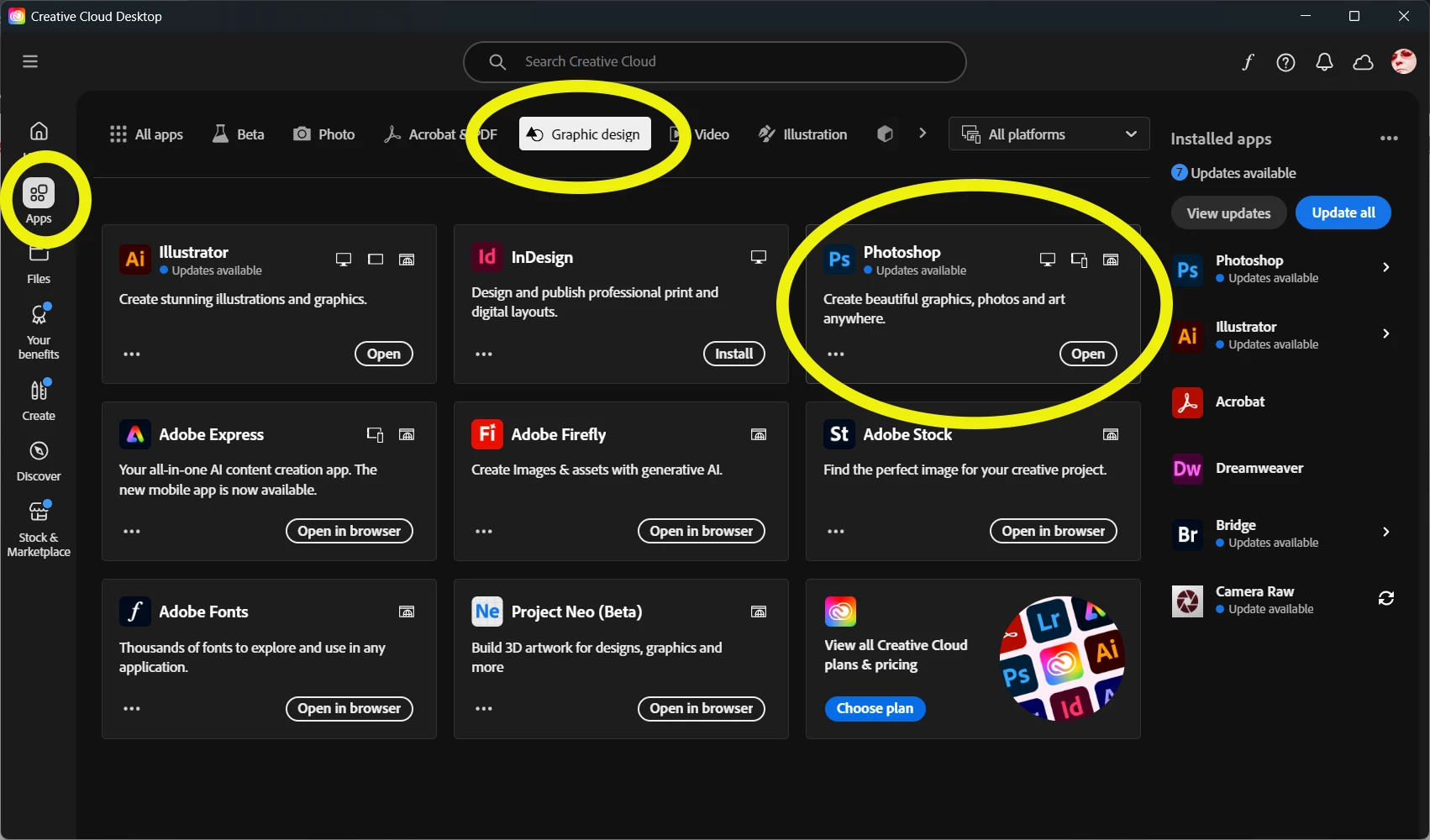This screenshot has width=1430, height=840.
Task: Select the Photo category tab
Action: [323, 134]
